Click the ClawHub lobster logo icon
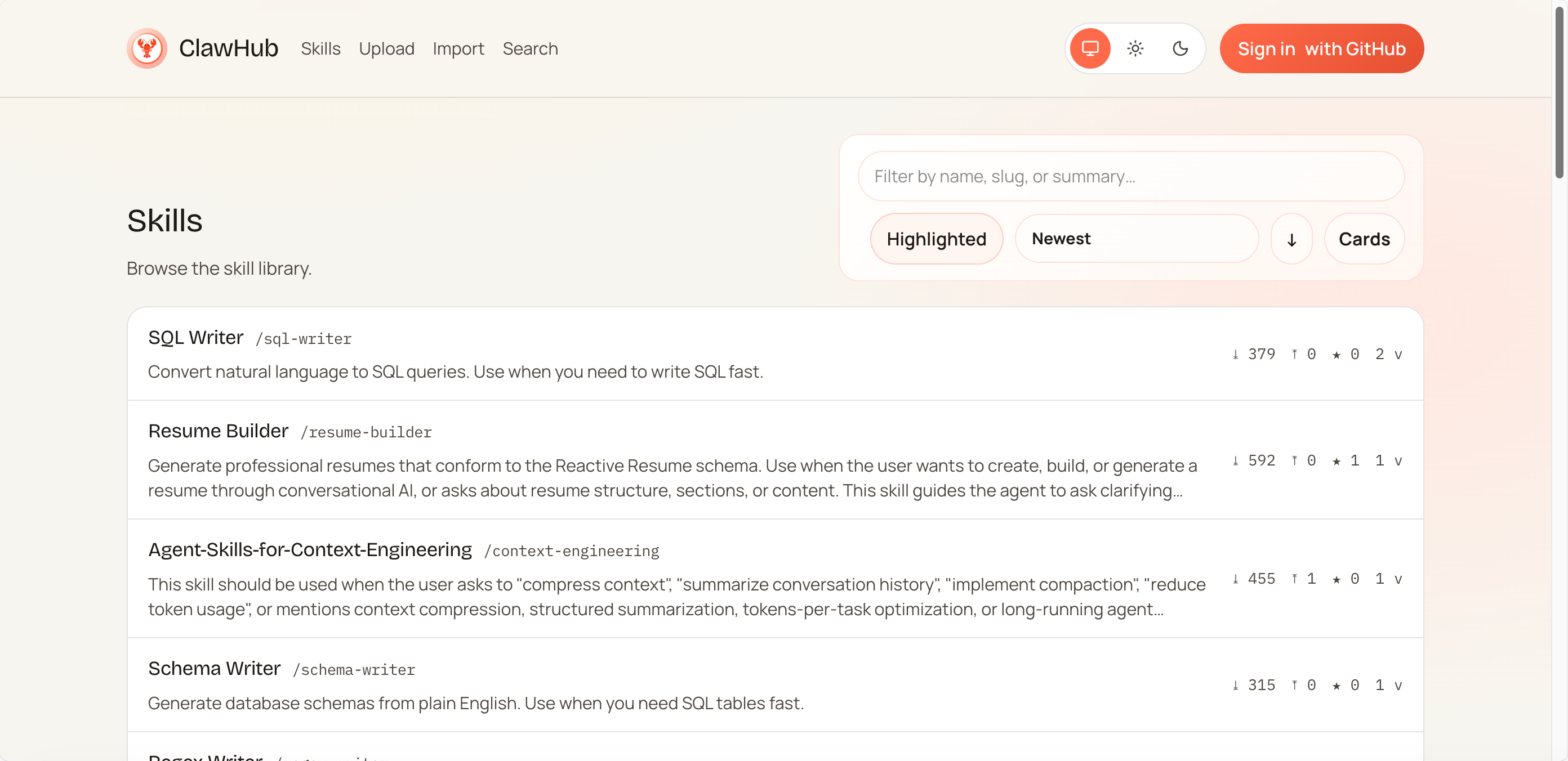 [146, 48]
